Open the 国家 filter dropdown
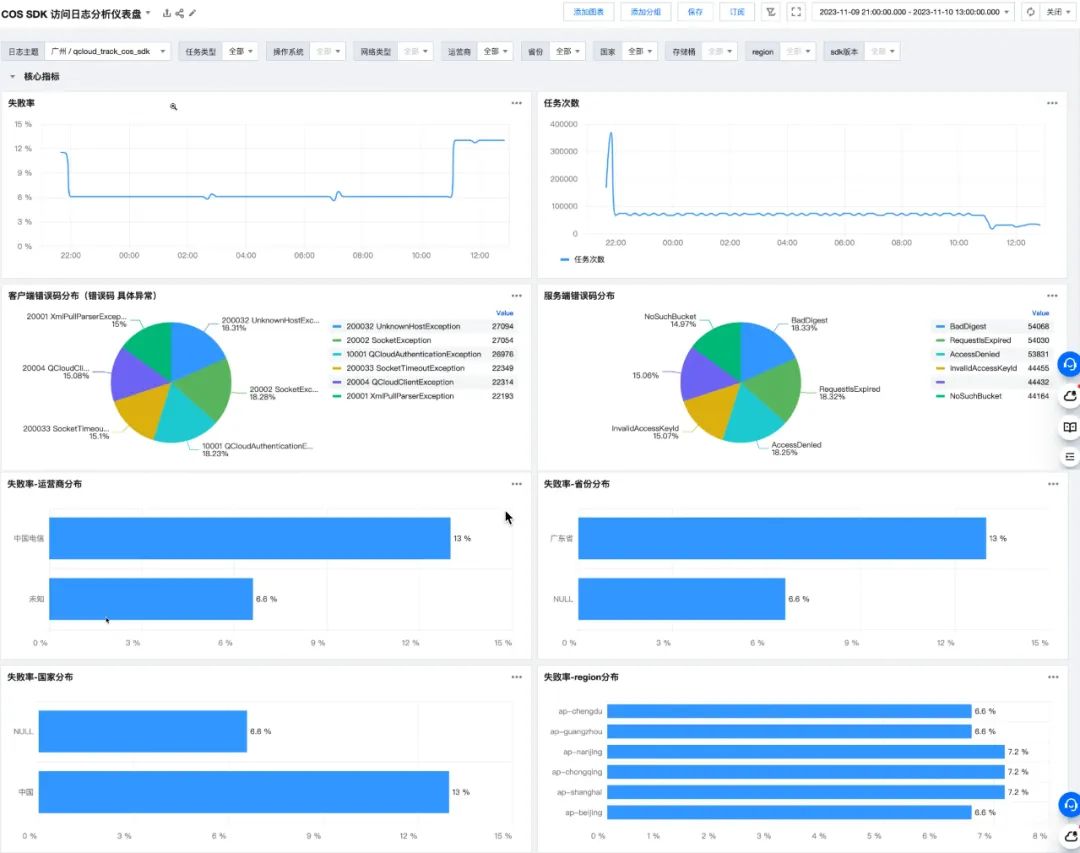Screen dimensions: 1080x853 pos(639,51)
